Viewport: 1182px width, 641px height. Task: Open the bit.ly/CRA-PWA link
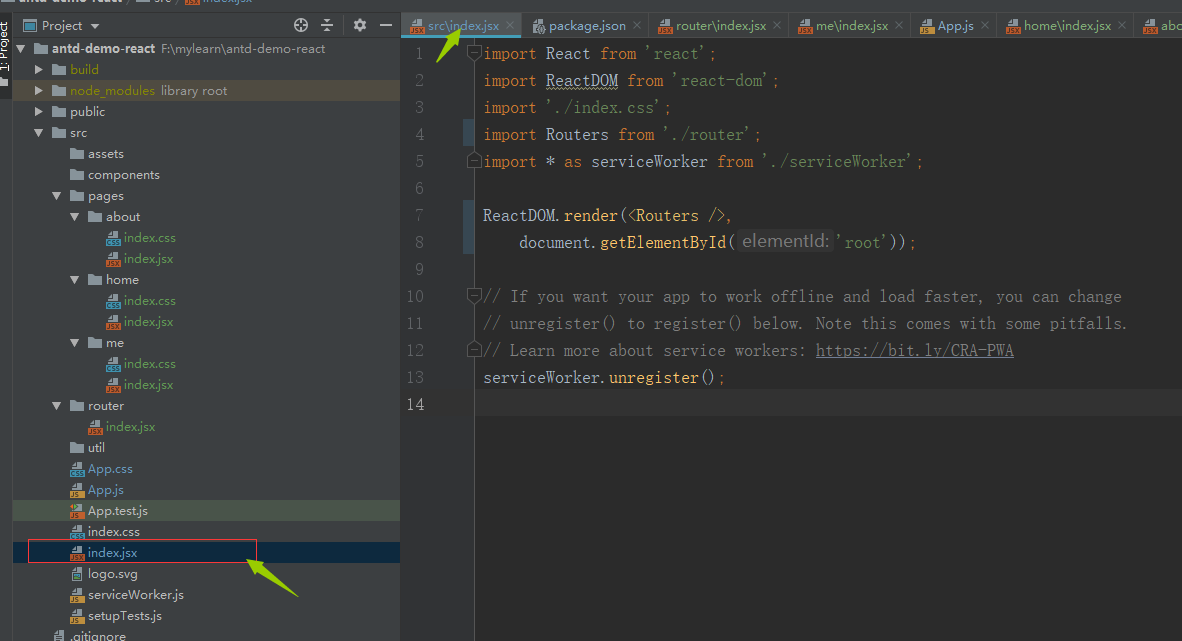click(x=914, y=351)
